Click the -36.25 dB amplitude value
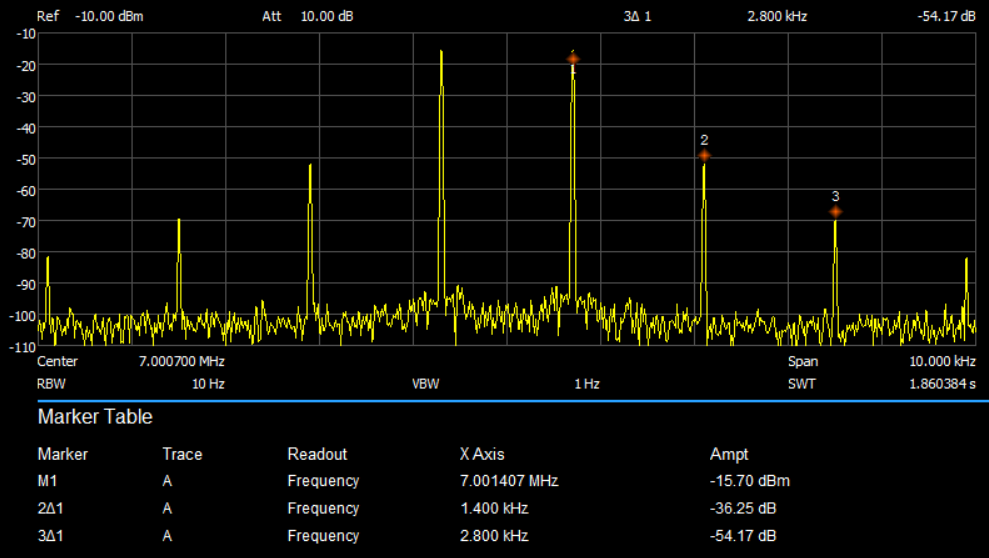989x558 pixels. tap(740, 508)
